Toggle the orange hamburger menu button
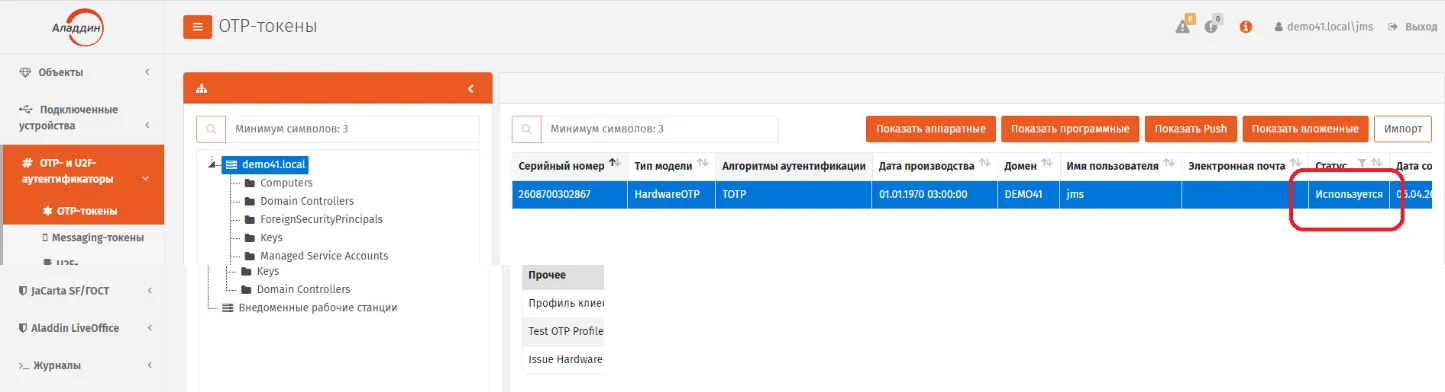Image resolution: width=1445 pixels, height=392 pixels. (x=197, y=27)
